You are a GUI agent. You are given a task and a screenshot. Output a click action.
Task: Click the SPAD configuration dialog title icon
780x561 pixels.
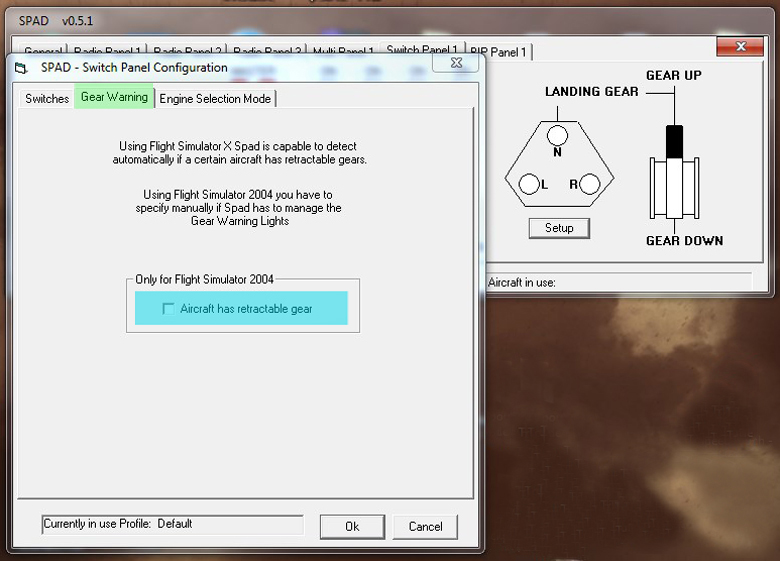[x=21, y=68]
